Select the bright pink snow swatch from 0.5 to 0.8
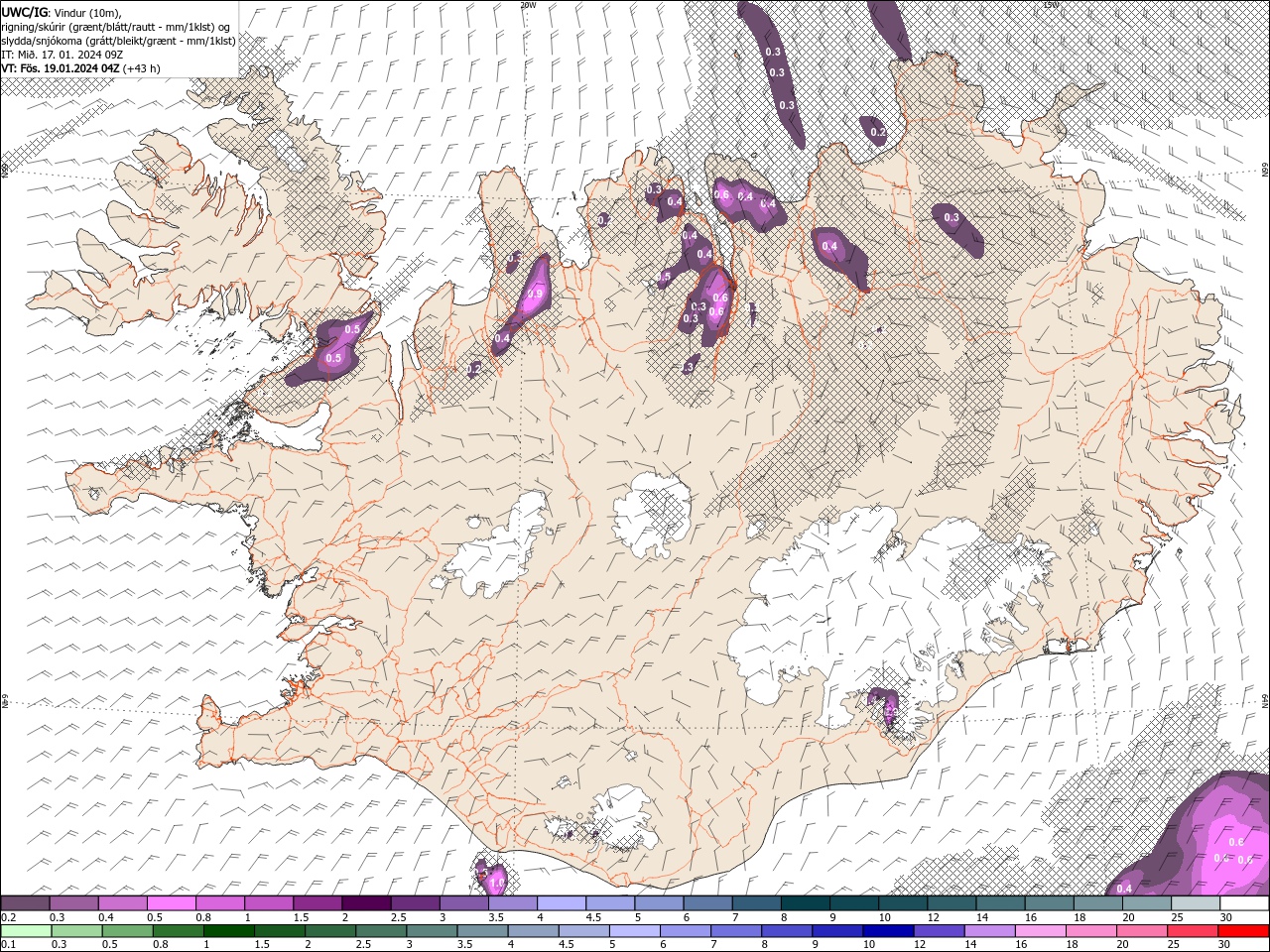The image size is (1270, 952). 171,903
